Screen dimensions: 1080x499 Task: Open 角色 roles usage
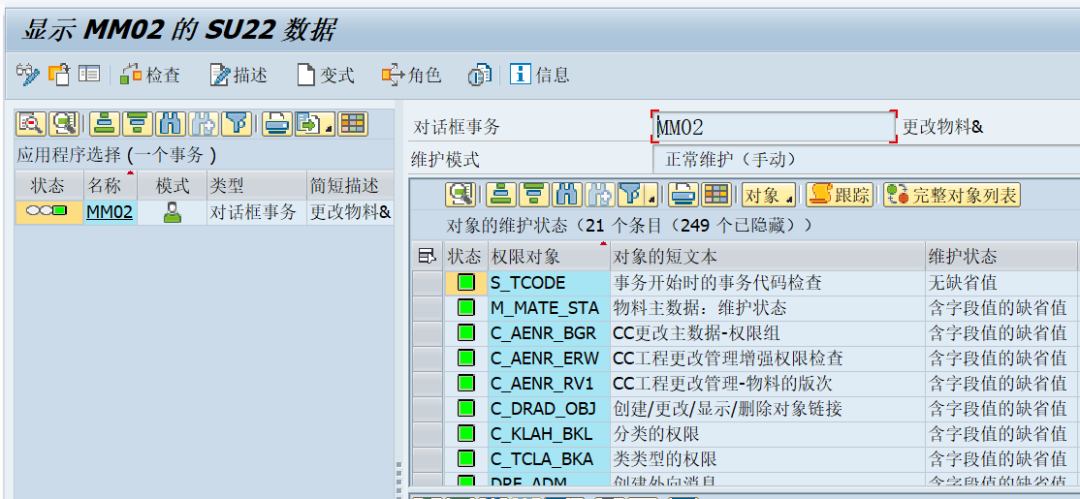(x=411, y=74)
